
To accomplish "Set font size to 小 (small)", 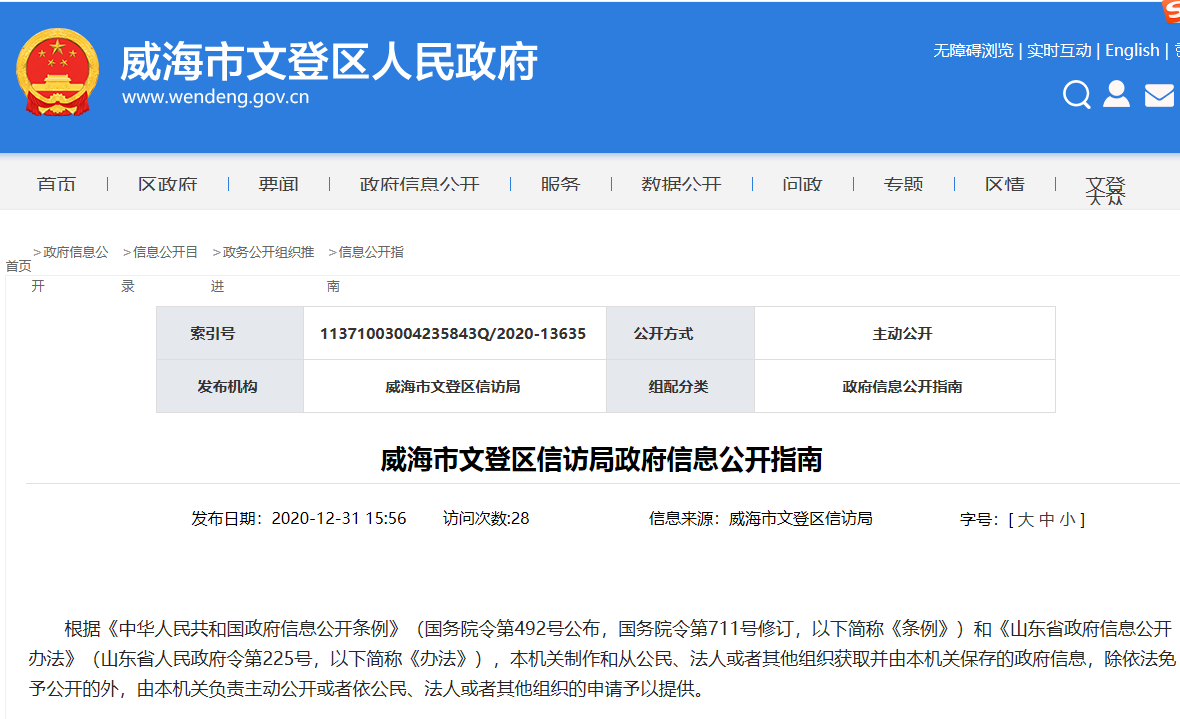I will (x=1067, y=519).
